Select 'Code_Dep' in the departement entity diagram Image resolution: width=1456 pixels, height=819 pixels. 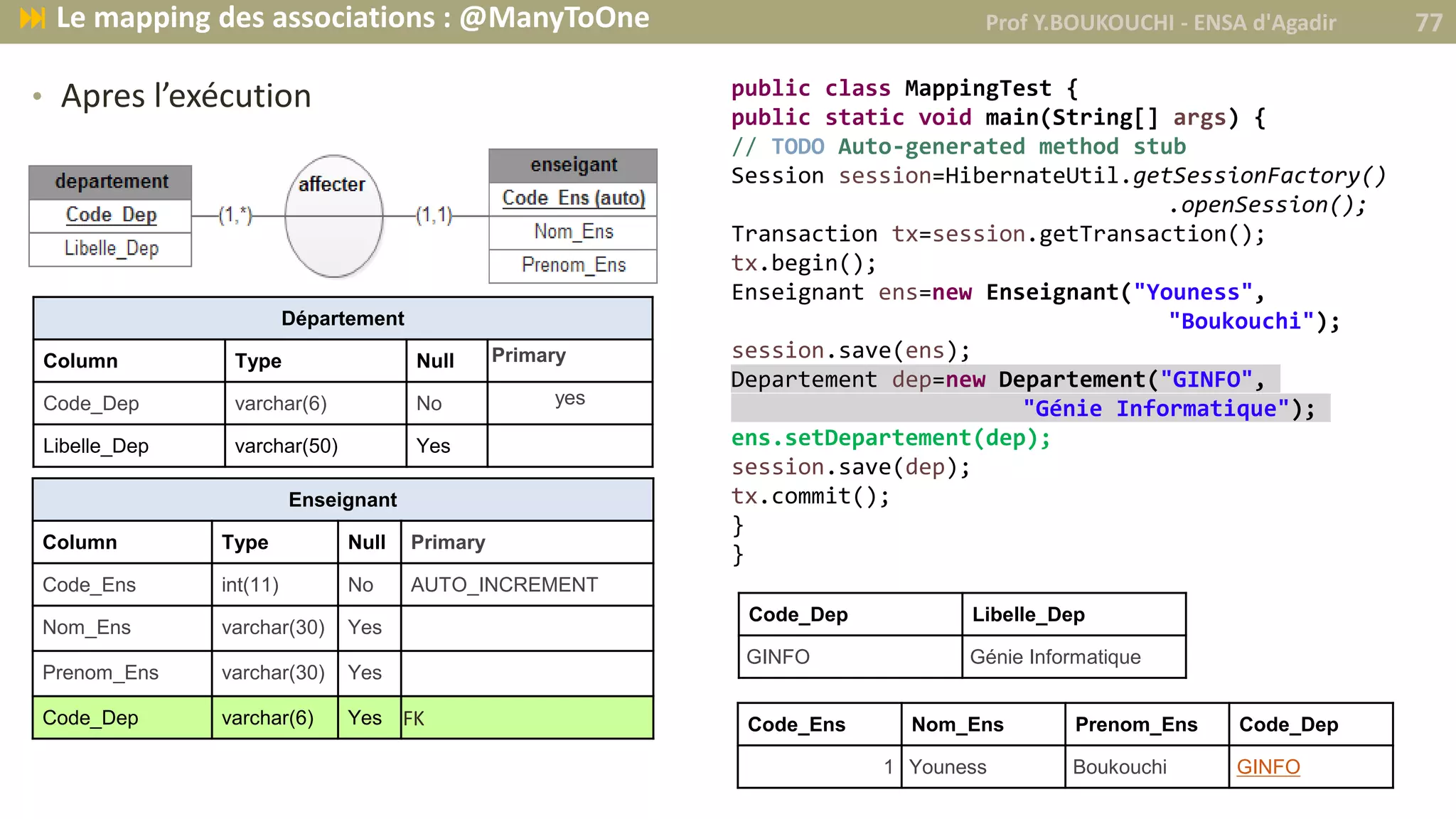click(111, 215)
